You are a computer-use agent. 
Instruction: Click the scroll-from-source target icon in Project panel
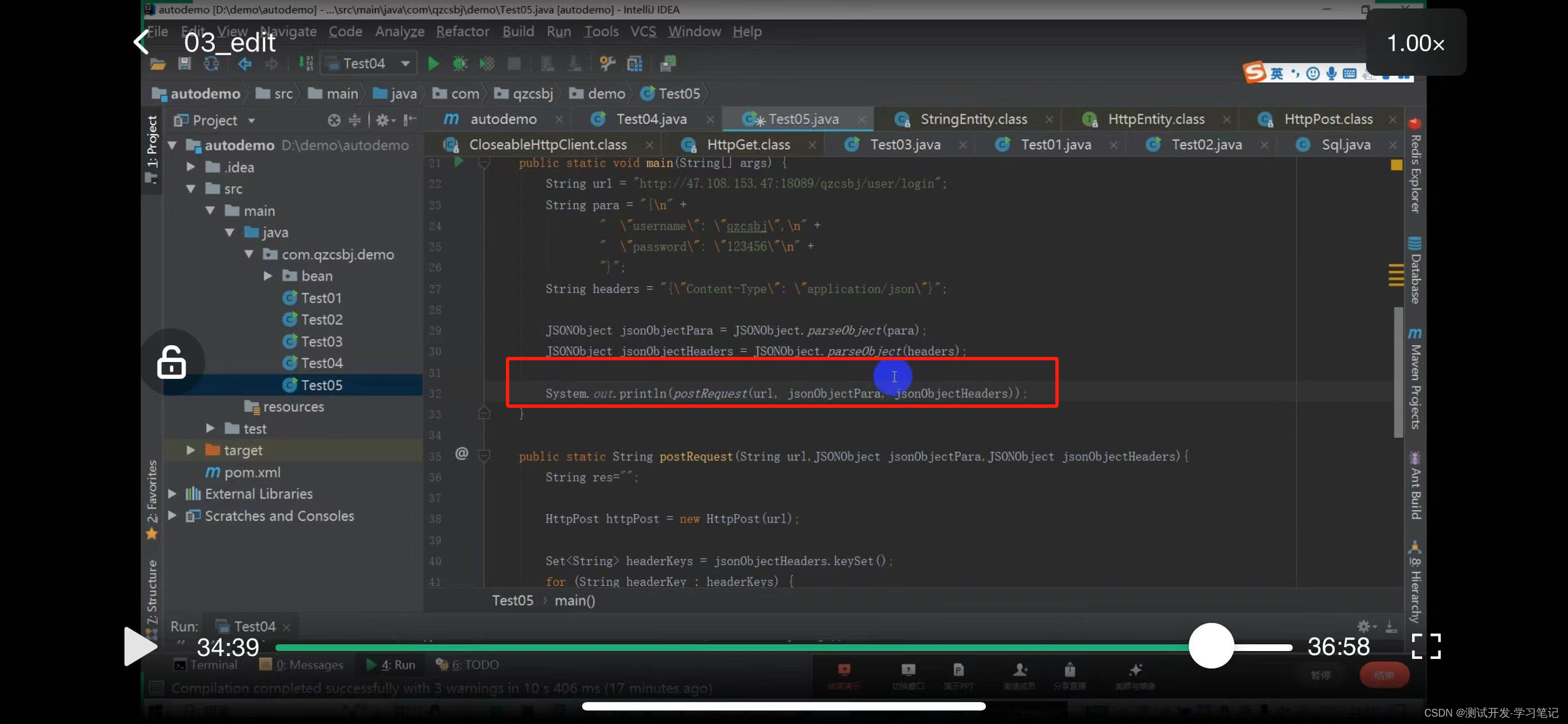coord(334,120)
